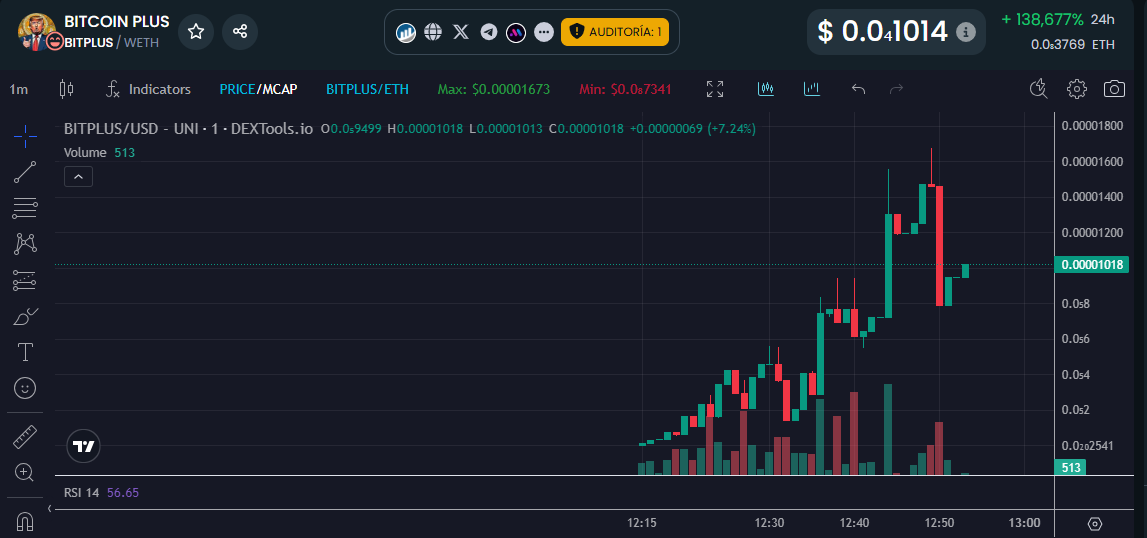The width and height of the screenshot is (1147, 538).
Task: Open the X (Twitter) social link
Action: click(460, 31)
